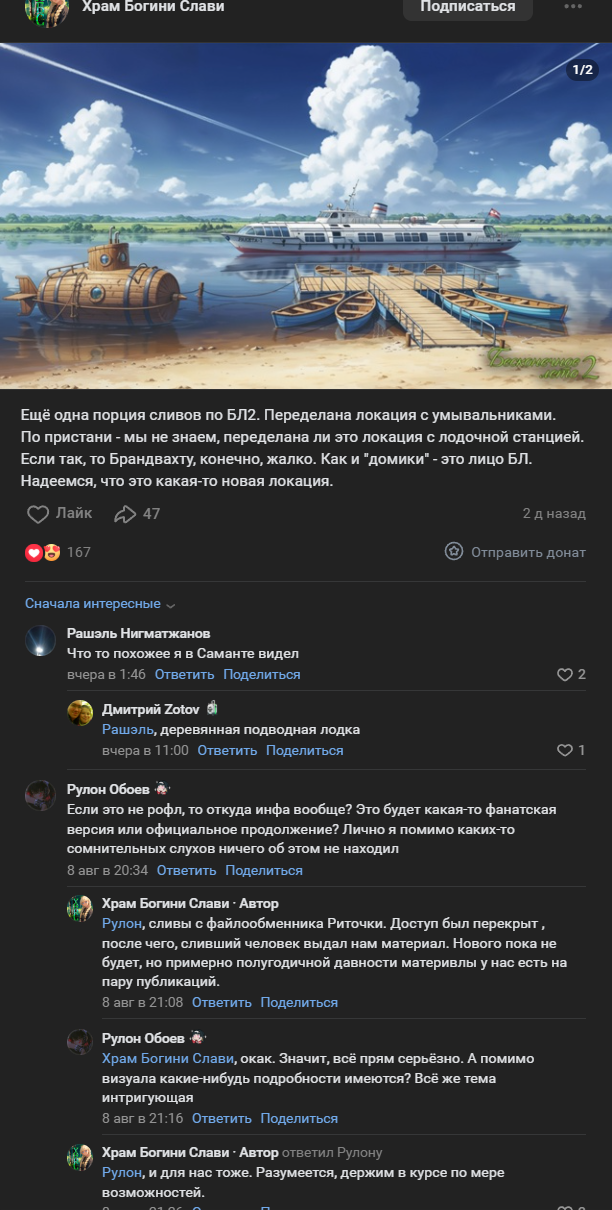This screenshot has height=1210, width=612.
Task: Click Отправить донат link
Action: click(x=528, y=552)
